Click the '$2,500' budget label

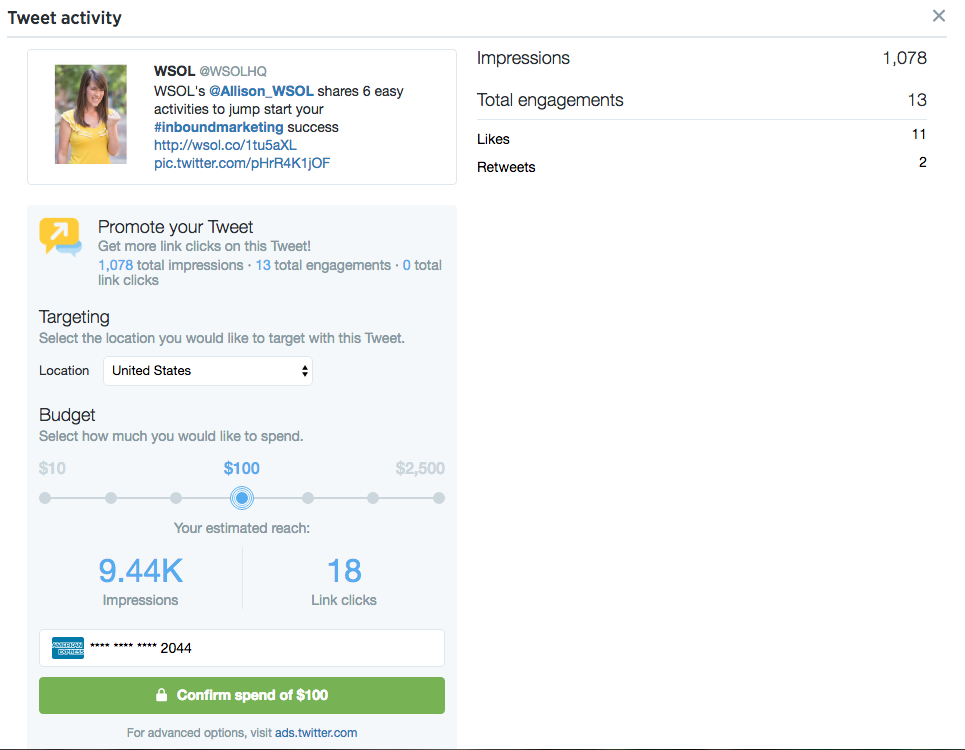click(x=420, y=468)
